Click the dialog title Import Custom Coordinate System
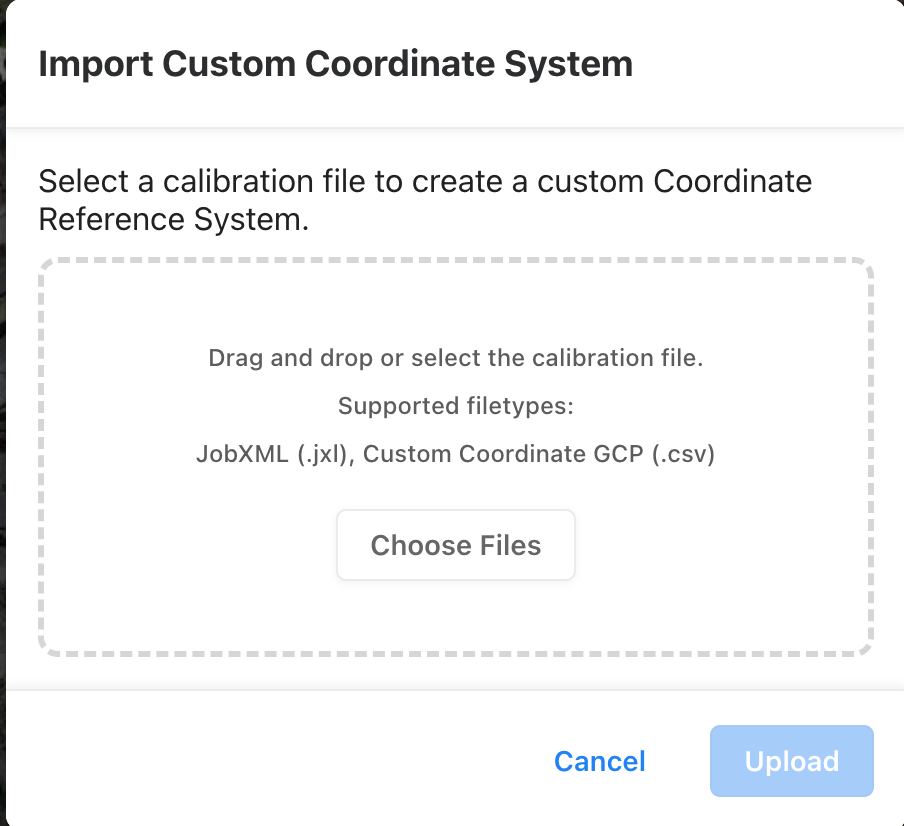Screen dimensions: 904x826 [x=335, y=64]
